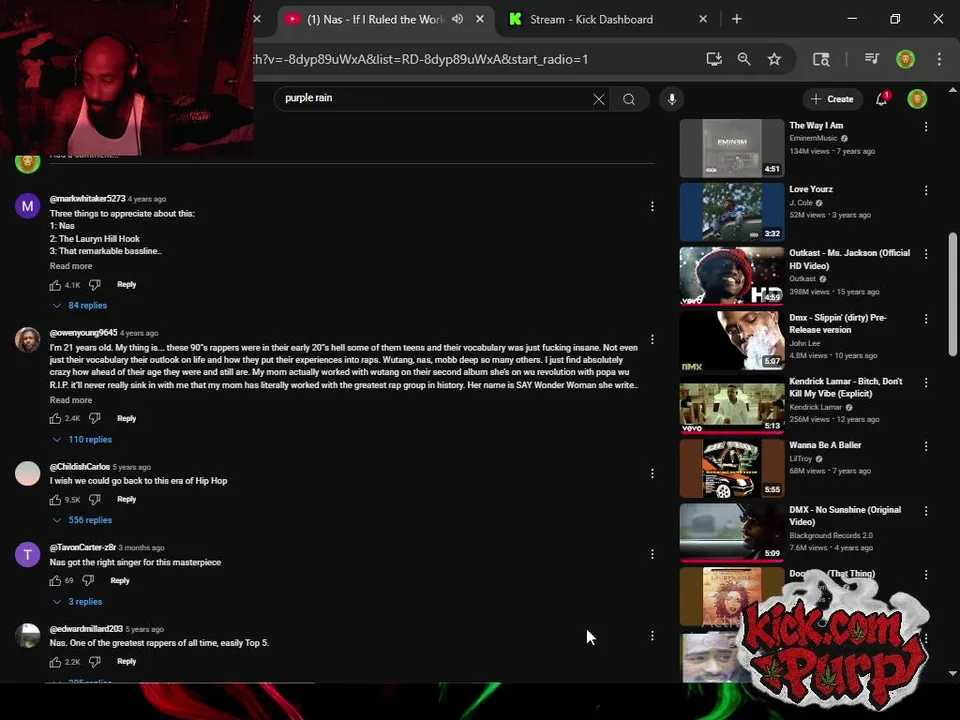This screenshot has height=720, width=960.
Task: Open Outkast Ms. Jackson video title
Action: 850,260
